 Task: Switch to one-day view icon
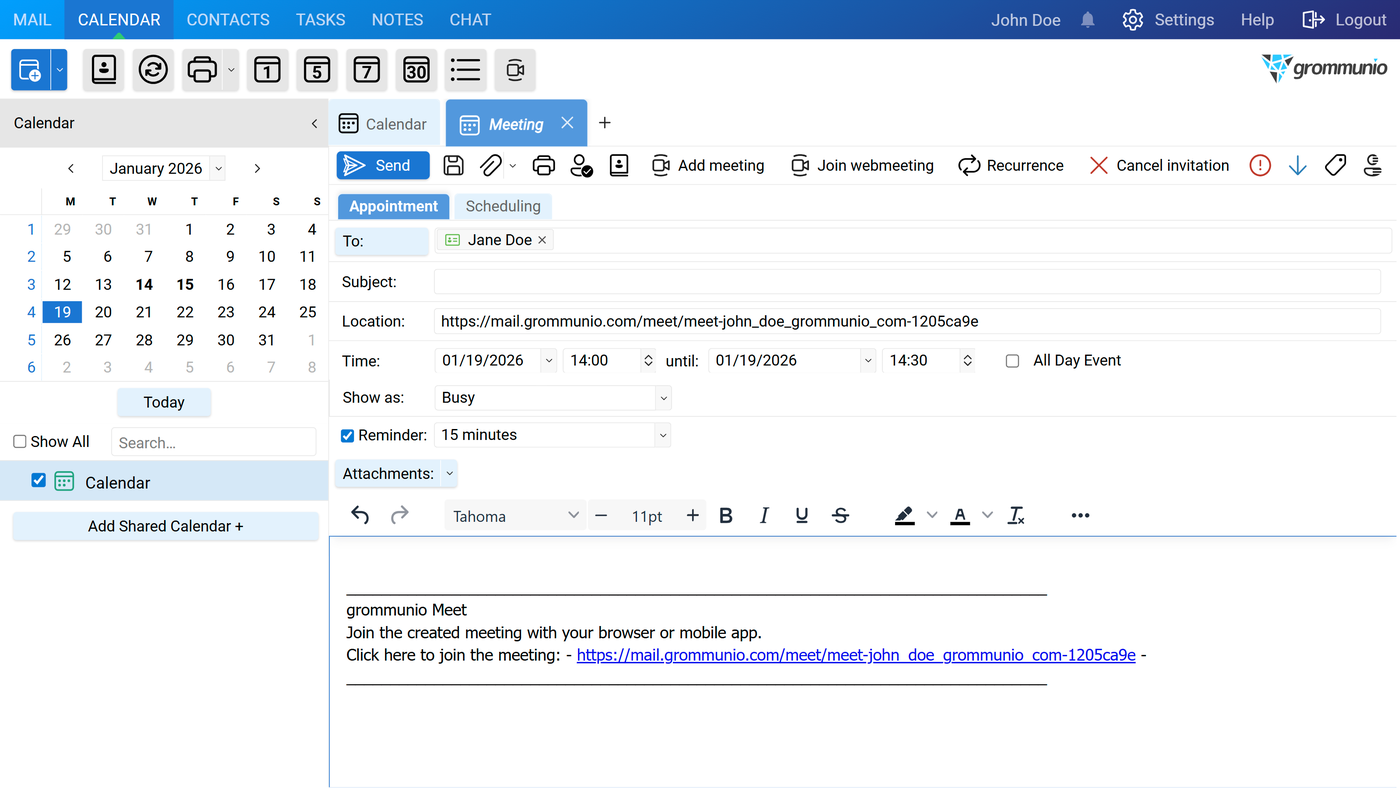pyautogui.click(x=267, y=70)
